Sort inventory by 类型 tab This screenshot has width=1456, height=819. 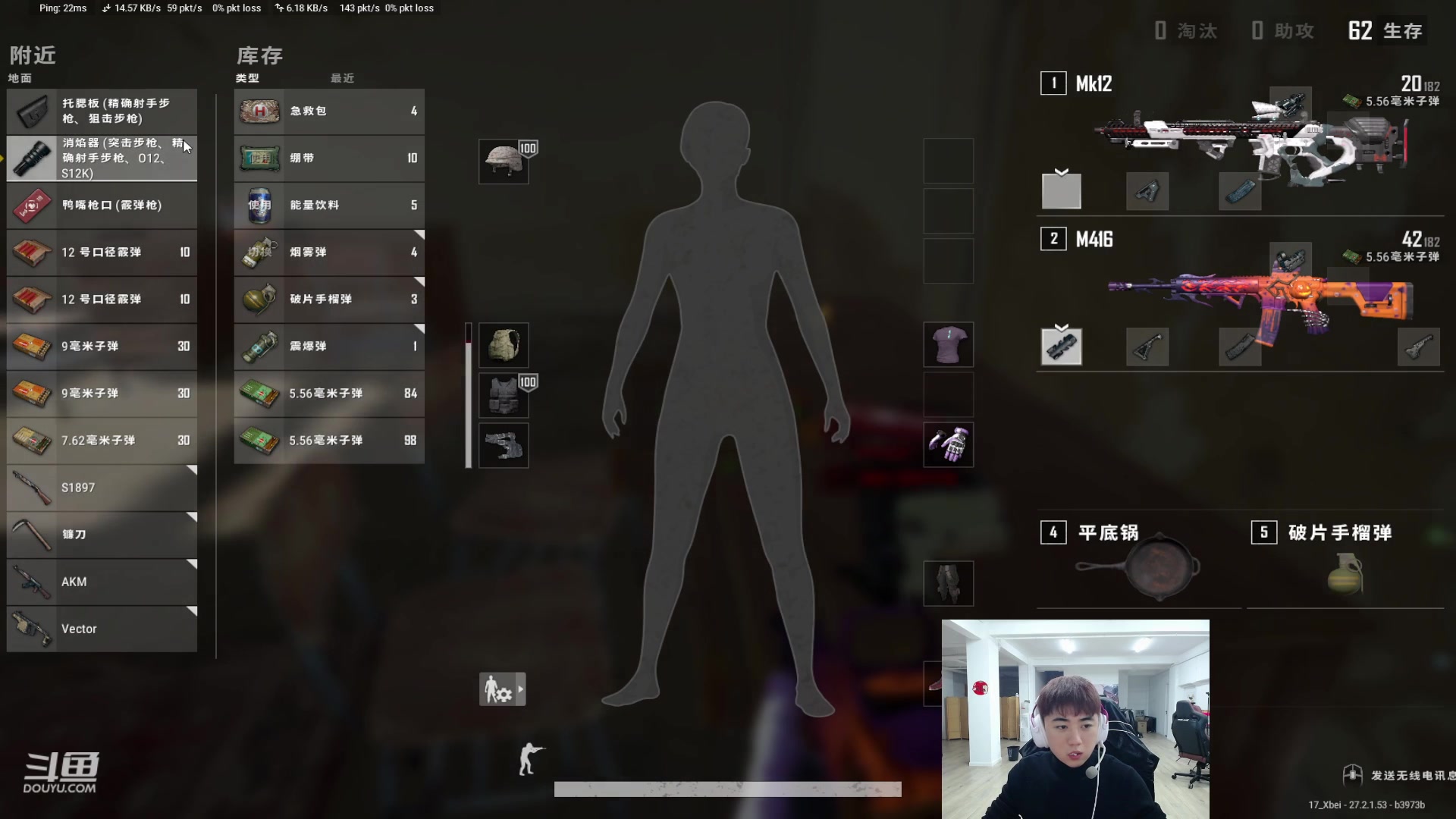click(247, 78)
